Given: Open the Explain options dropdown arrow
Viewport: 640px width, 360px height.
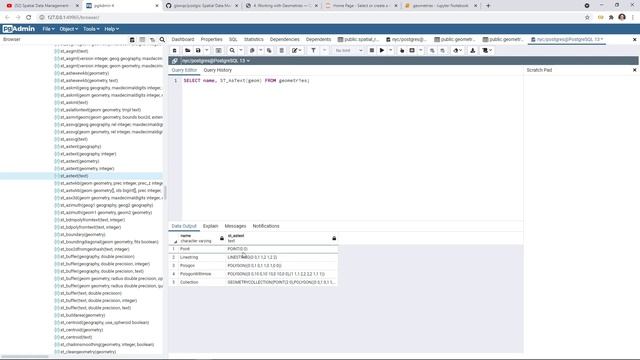Looking at the screenshot, I should [420, 51].
